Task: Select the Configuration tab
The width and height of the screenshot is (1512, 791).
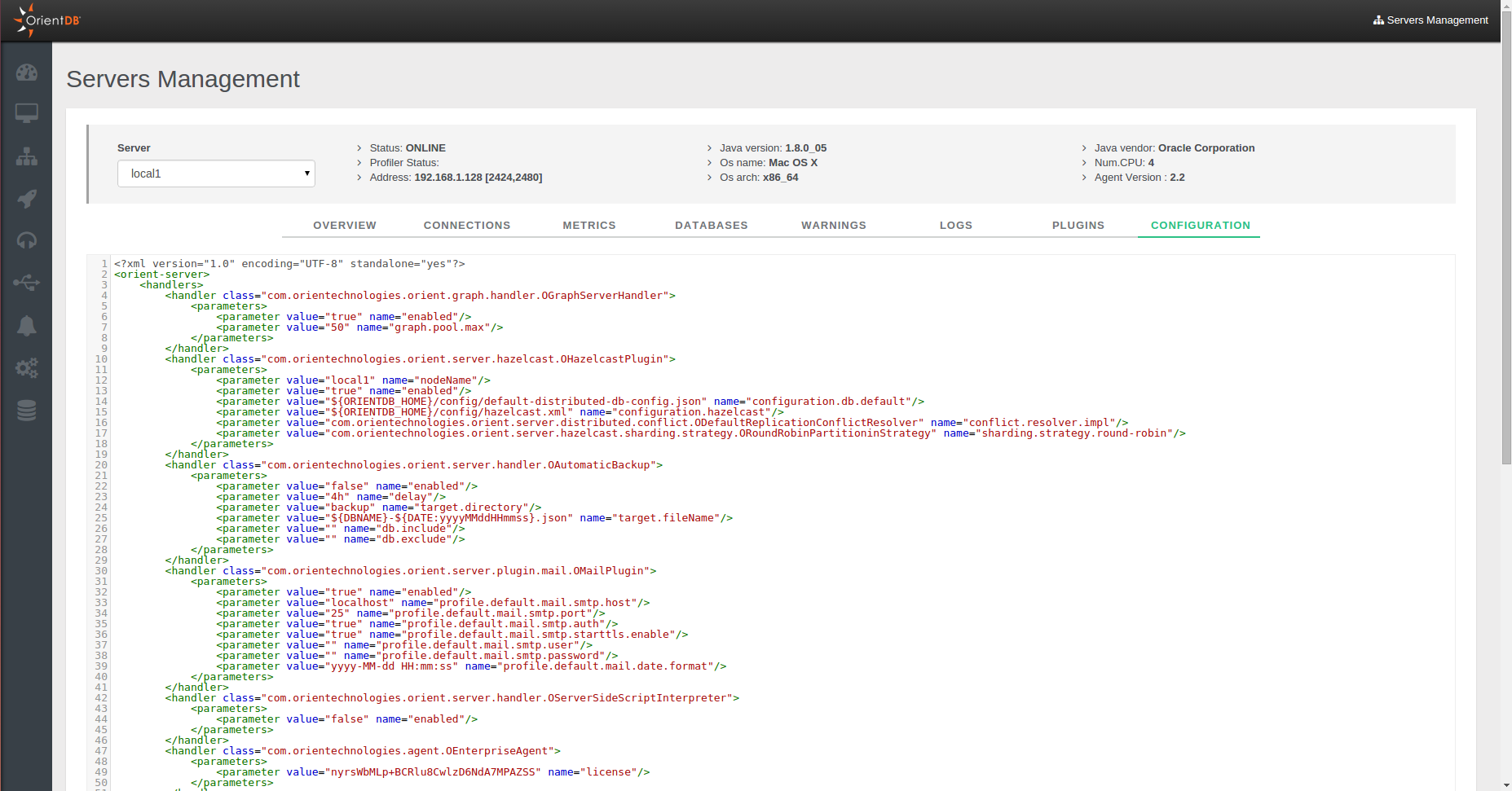Action: [1201, 226]
